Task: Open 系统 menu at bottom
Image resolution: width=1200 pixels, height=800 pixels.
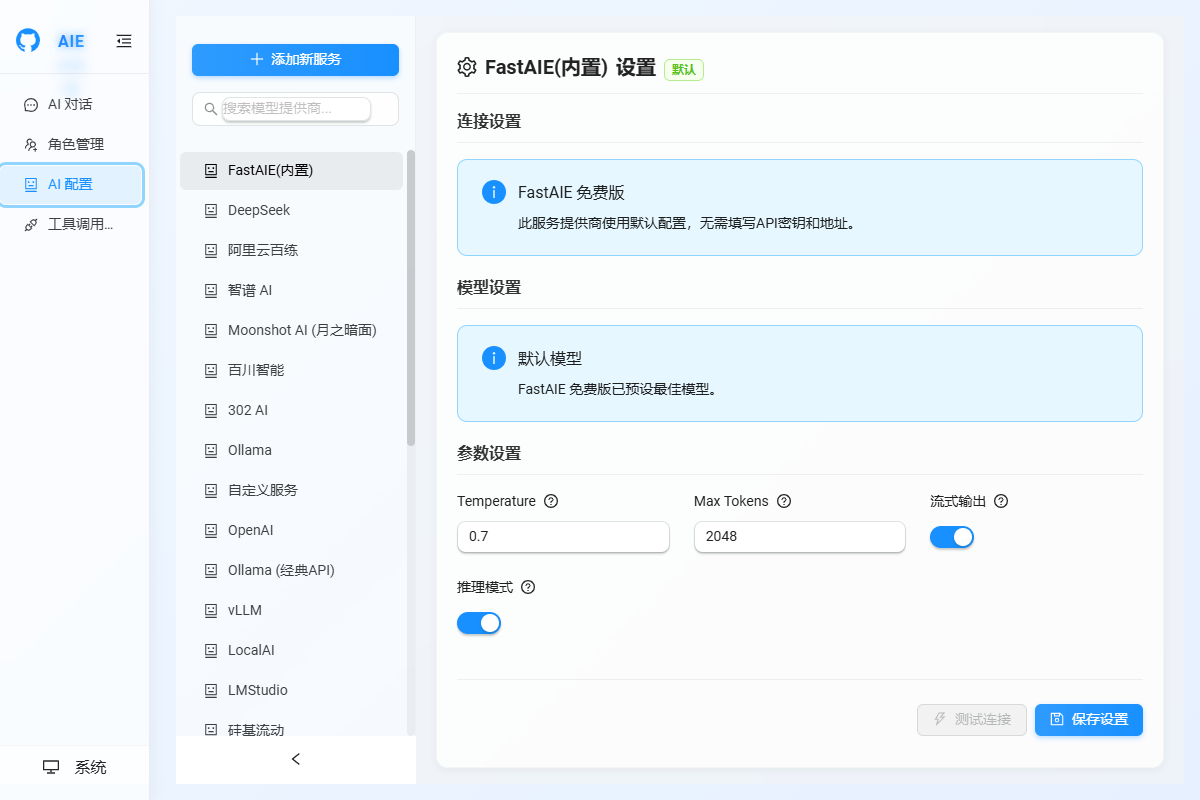Action: (x=74, y=767)
